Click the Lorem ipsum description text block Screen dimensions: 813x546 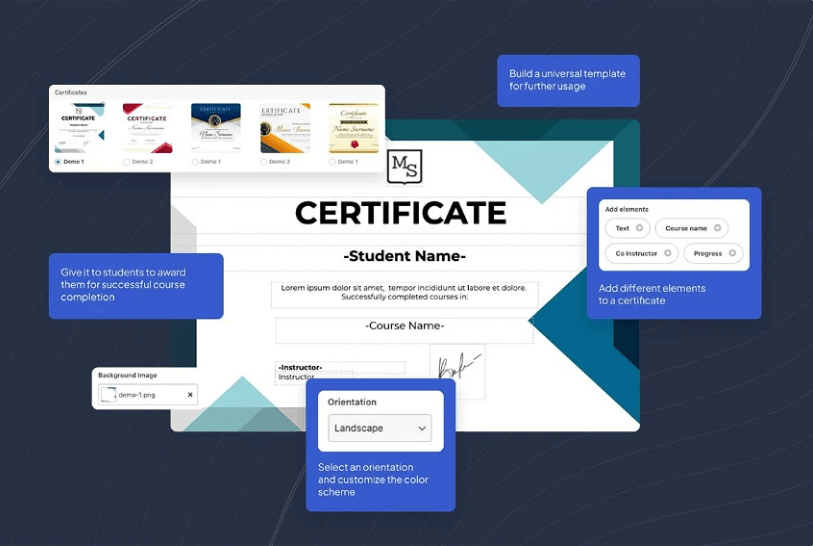[404, 293]
